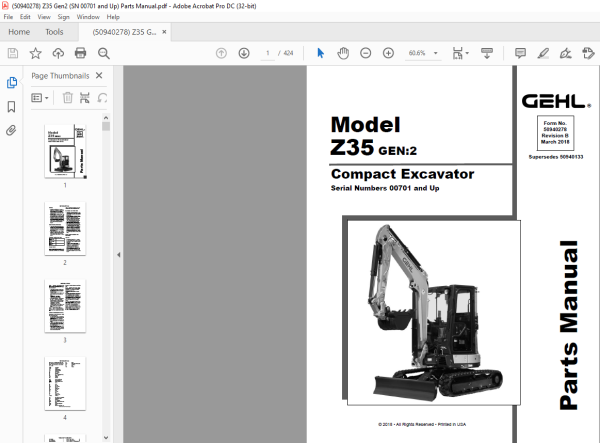Toggle the Page Thumbnails sidebar icon
The image size is (600, 443).
tap(11, 82)
